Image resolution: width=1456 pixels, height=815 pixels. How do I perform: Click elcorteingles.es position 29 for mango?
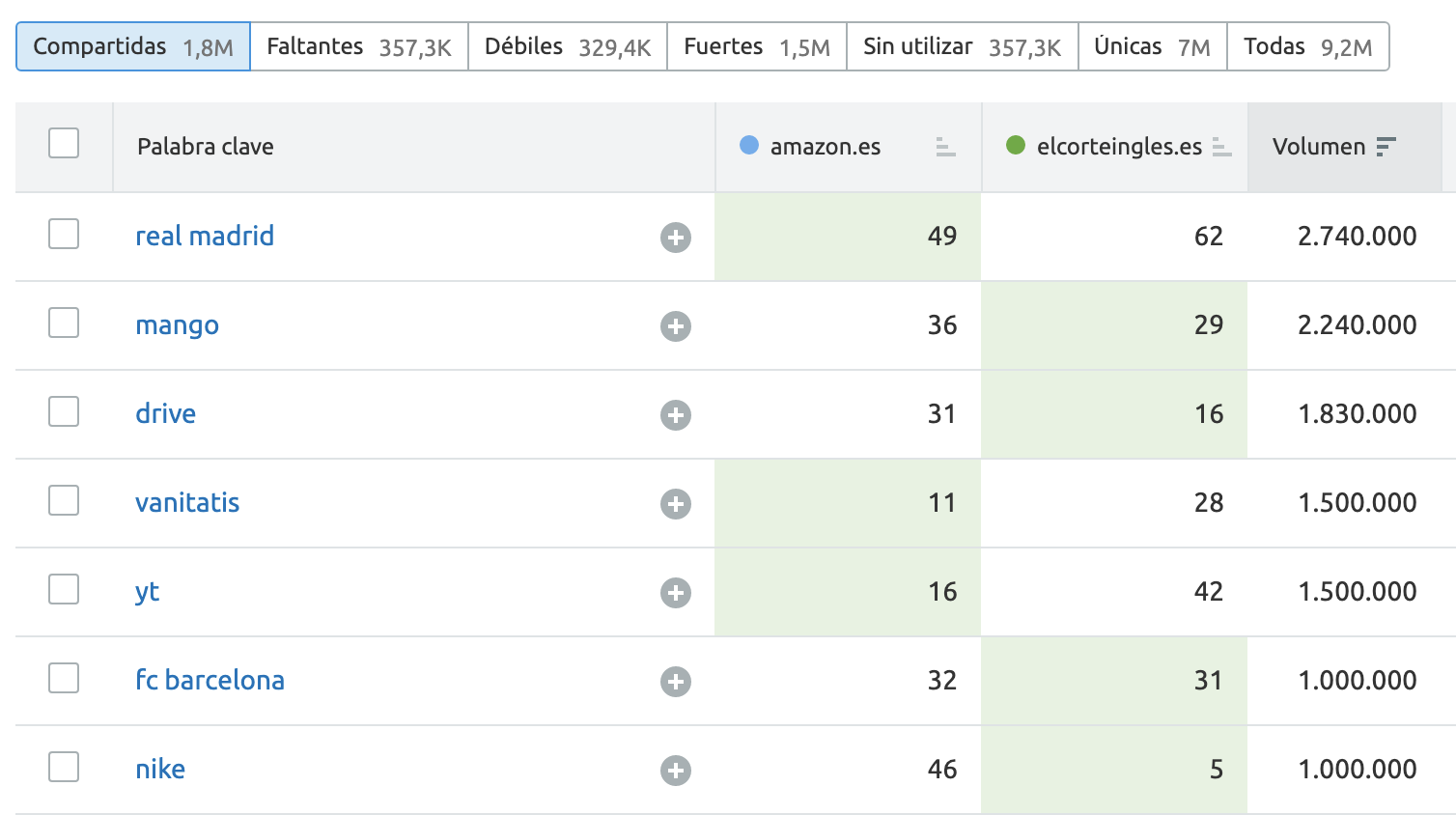tap(1209, 325)
